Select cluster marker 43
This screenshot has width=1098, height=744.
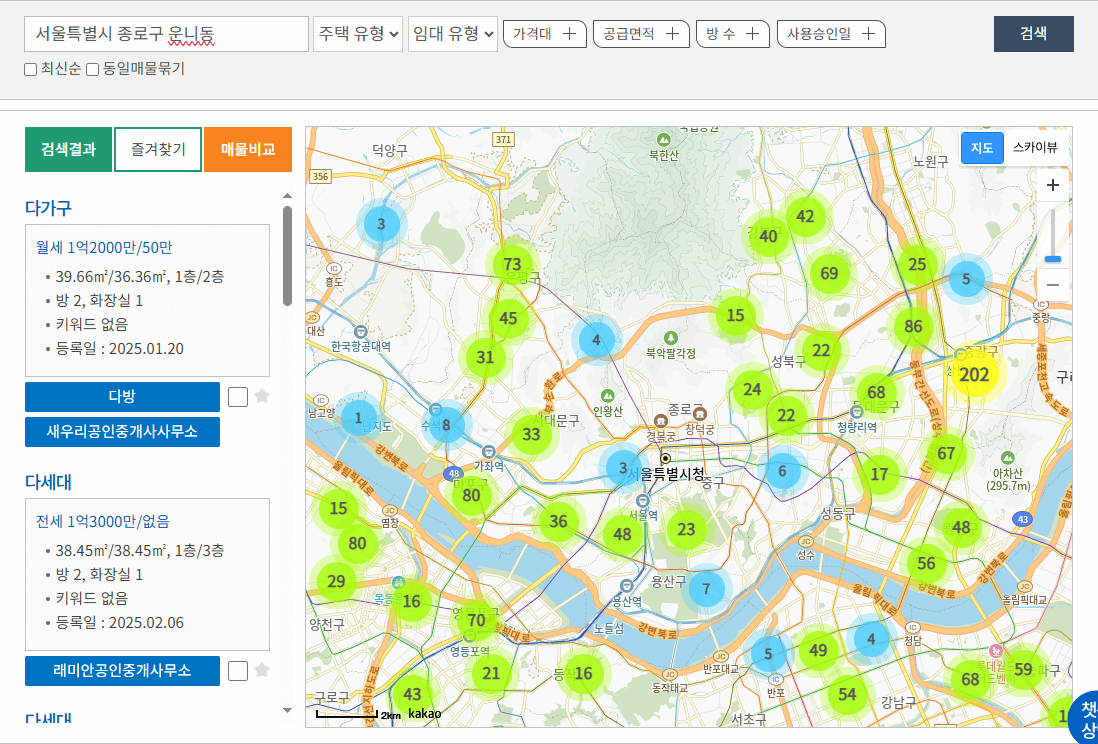click(x=412, y=694)
